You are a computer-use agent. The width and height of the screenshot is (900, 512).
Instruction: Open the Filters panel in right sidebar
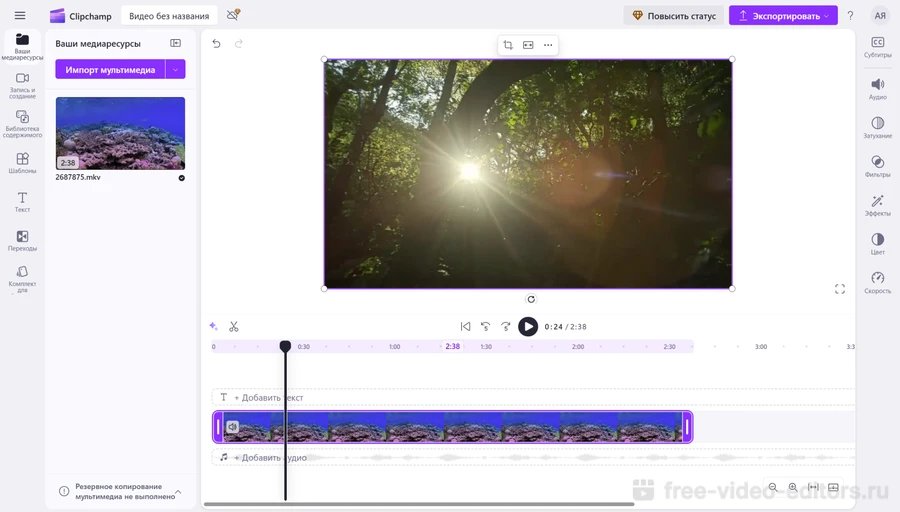pyautogui.click(x=877, y=166)
